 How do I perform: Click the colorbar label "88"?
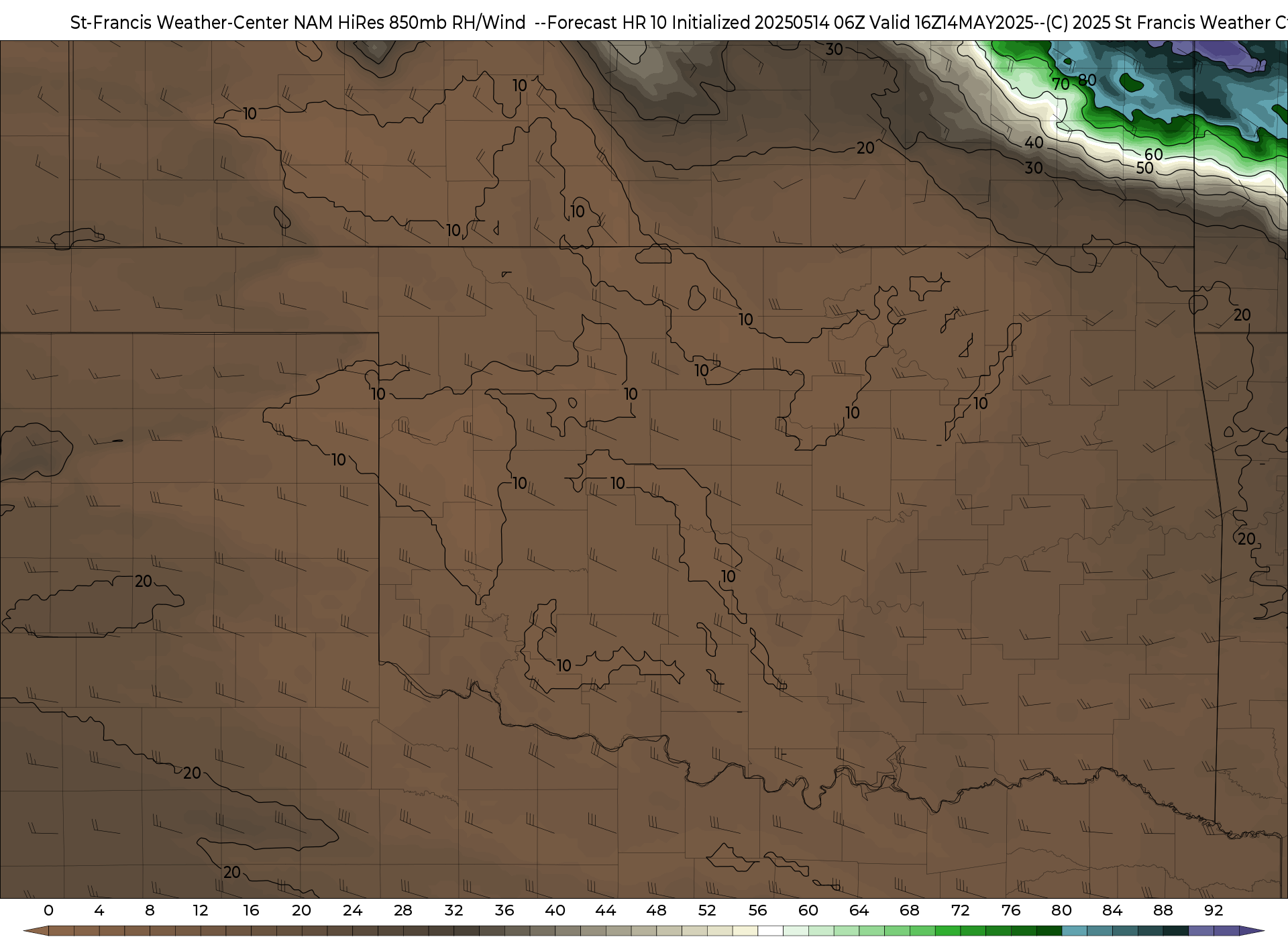pos(1163,910)
